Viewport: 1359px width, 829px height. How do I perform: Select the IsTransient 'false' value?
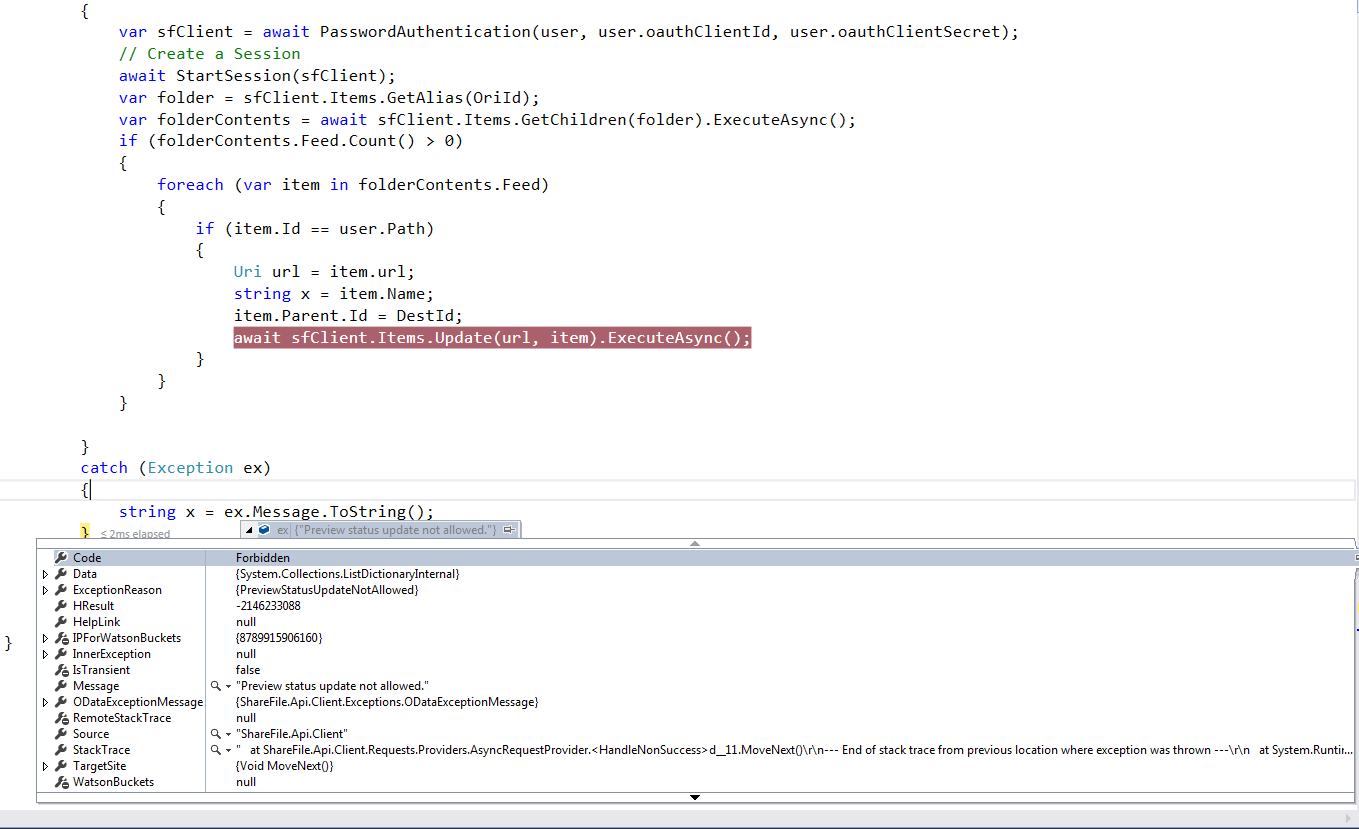click(248, 670)
